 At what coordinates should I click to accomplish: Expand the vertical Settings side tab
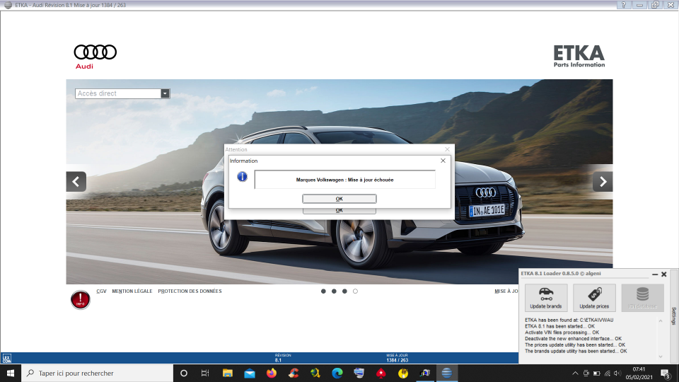(674, 316)
